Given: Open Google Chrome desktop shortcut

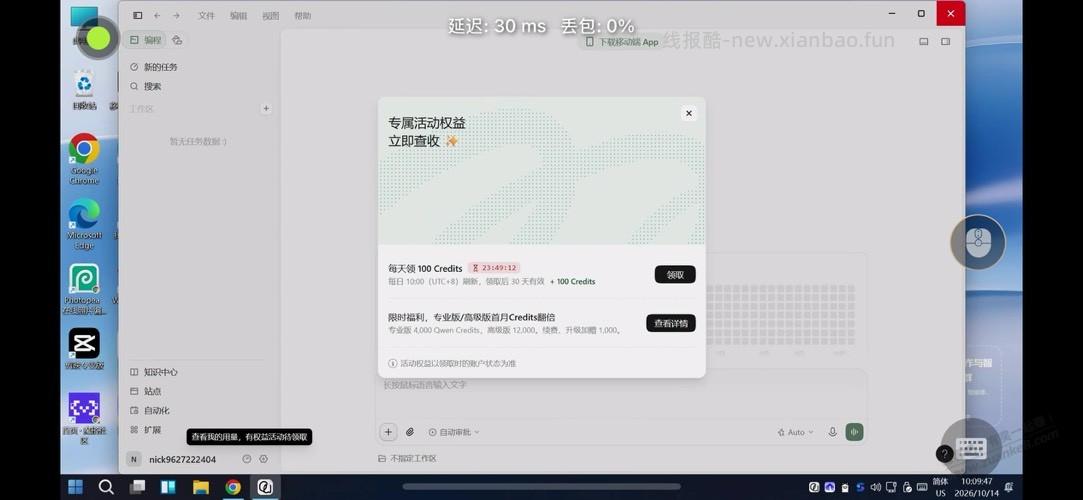Looking at the screenshot, I should click(84, 159).
